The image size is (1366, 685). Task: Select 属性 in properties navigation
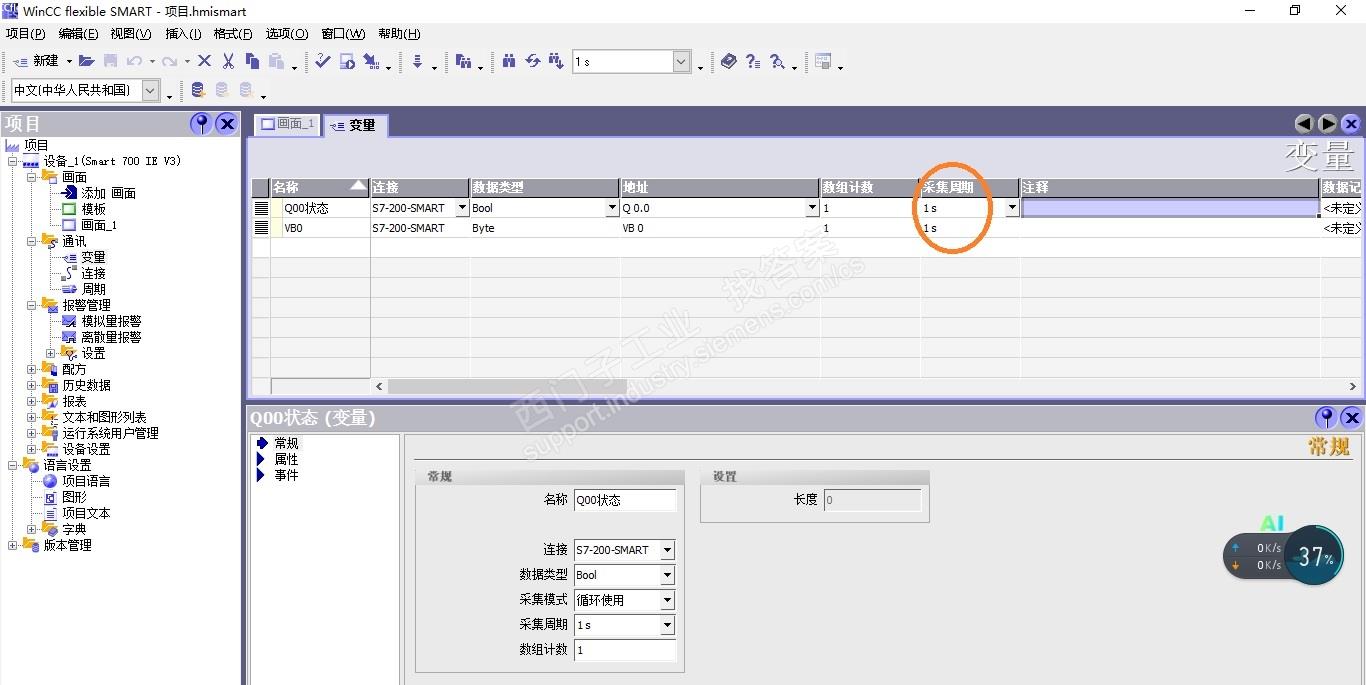tap(286, 459)
